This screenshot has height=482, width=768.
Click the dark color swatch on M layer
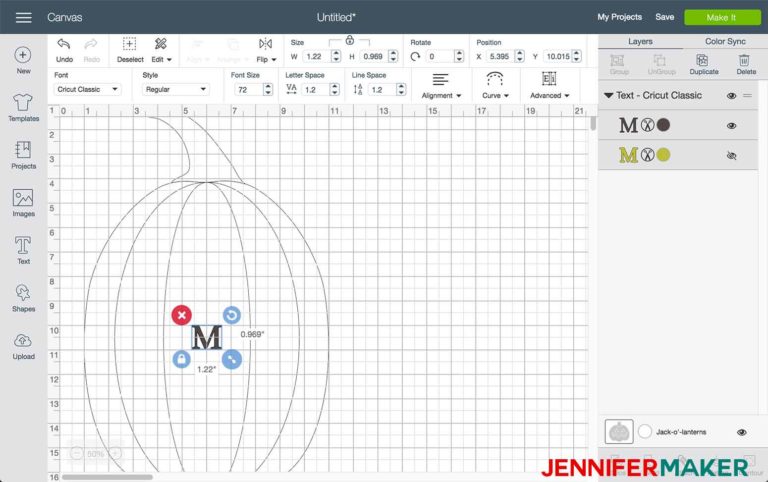coord(663,125)
